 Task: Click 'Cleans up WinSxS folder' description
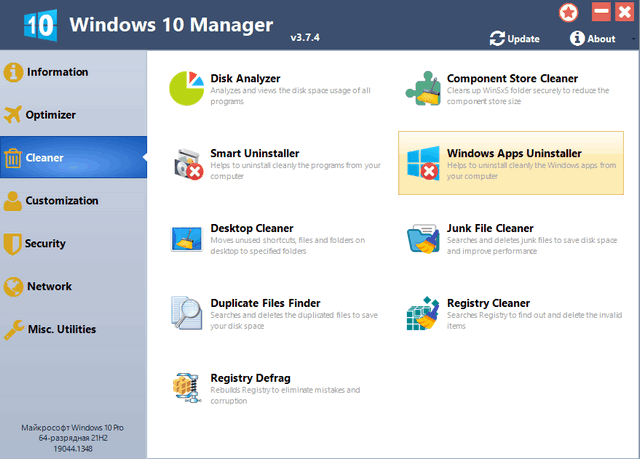click(x=528, y=96)
